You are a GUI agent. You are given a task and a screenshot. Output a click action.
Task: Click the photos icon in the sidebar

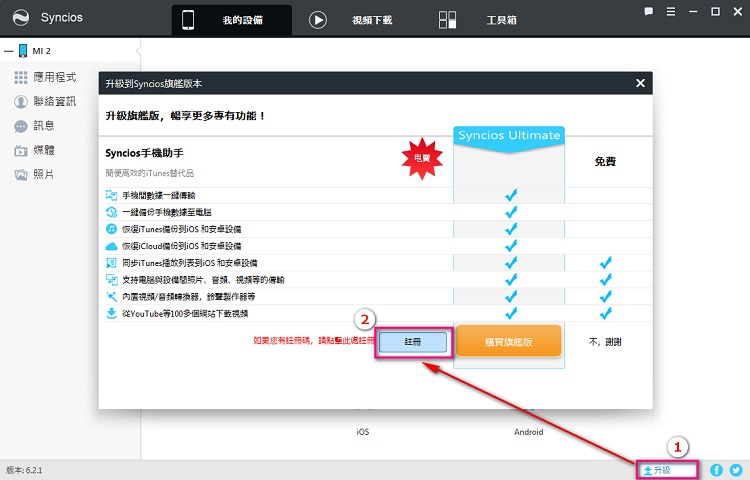click(x=21, y=175)
